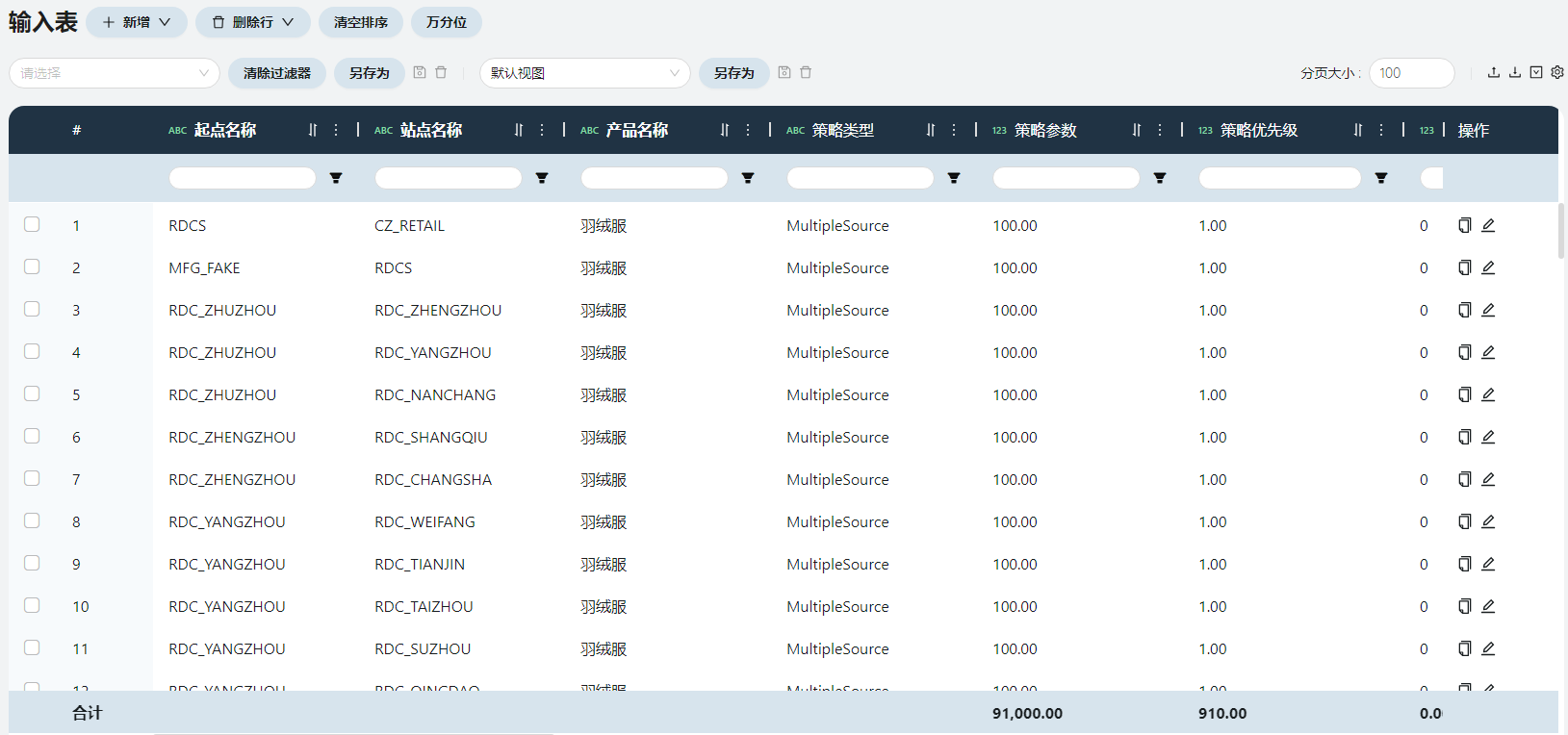Open the 删除行 dropdown button
Viewport: 1568px width, 735px height.
point(253,22)
